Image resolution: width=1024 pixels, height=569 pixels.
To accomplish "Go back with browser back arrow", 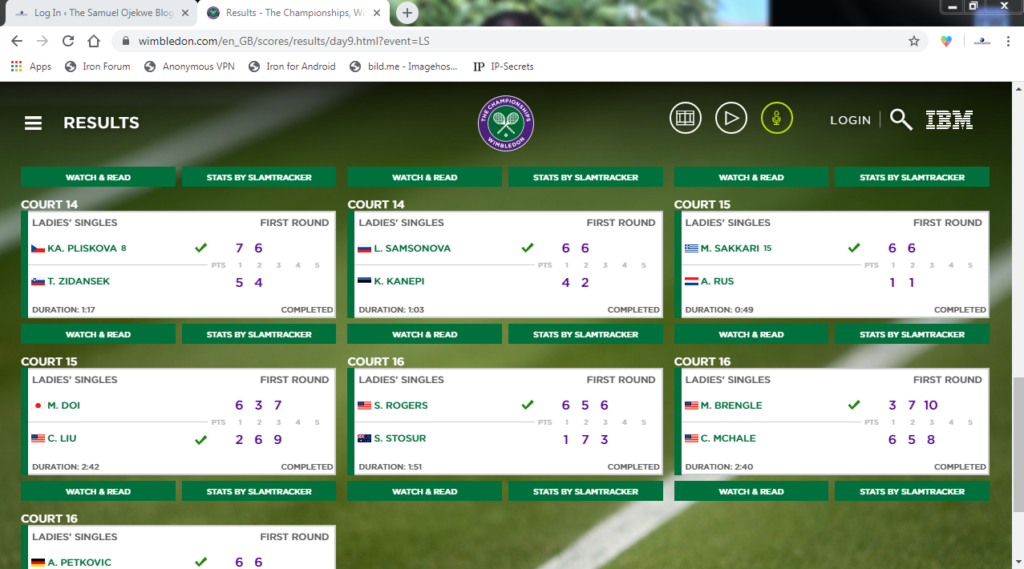I will (17, 41).
